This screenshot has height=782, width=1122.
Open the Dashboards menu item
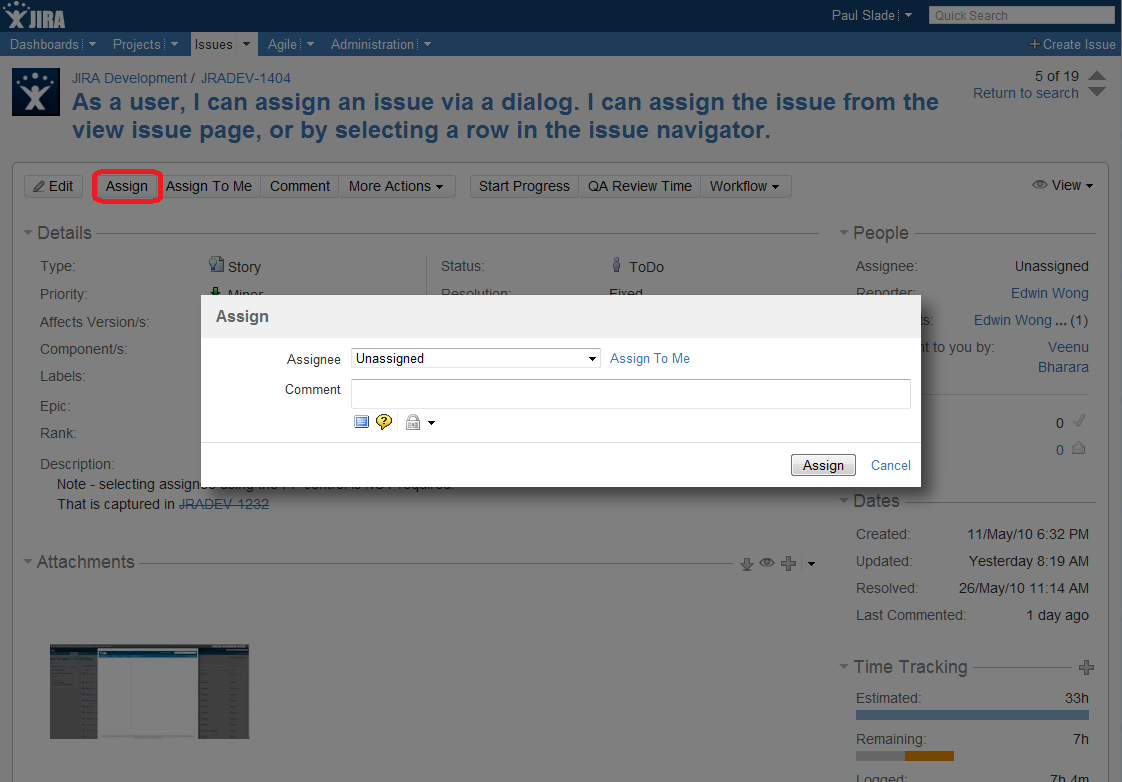(44, 44)
